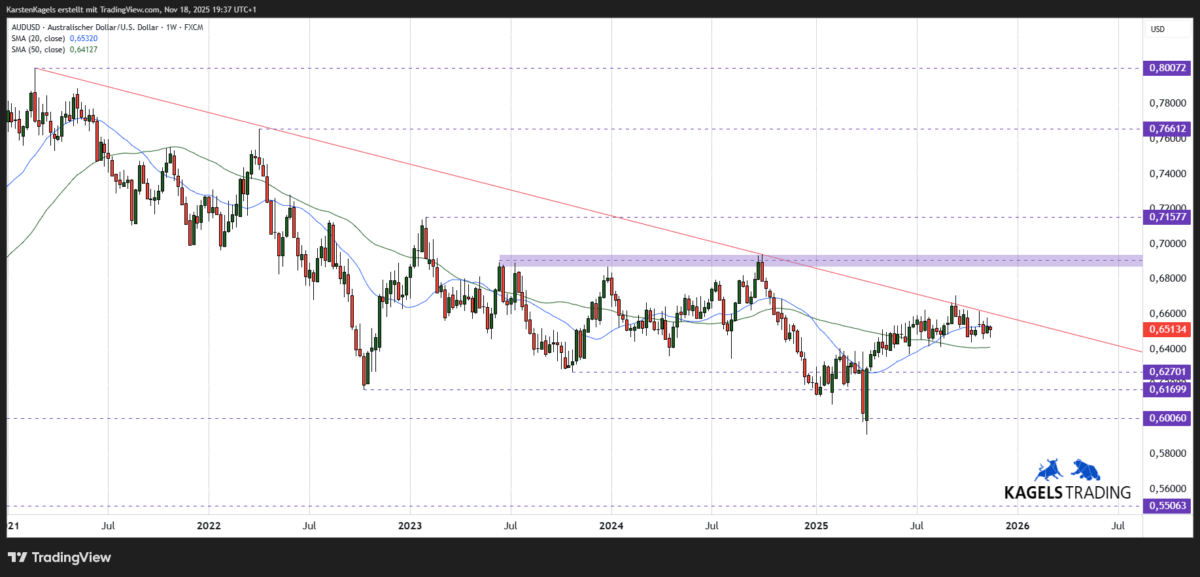Toggle the AUDUSD symbol legend row
1200x577 pixels.
pyautogui.click(x=100, y=27)
